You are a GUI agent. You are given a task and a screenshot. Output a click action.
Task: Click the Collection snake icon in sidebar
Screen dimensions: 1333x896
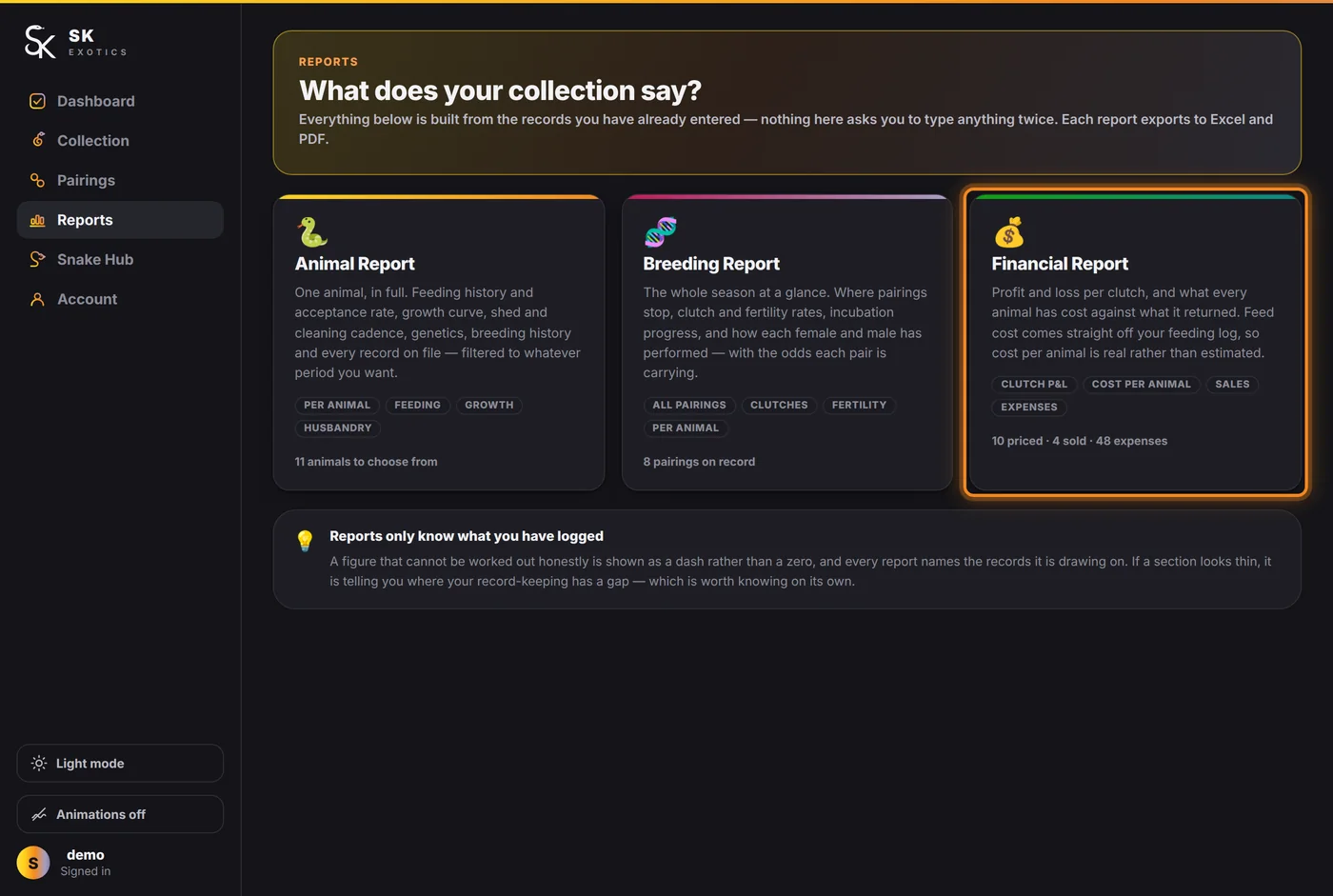point(37,140)
